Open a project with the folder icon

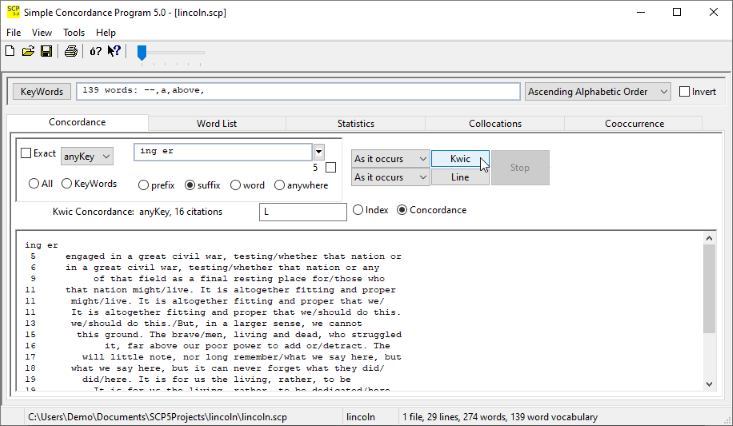click(28, 51)
